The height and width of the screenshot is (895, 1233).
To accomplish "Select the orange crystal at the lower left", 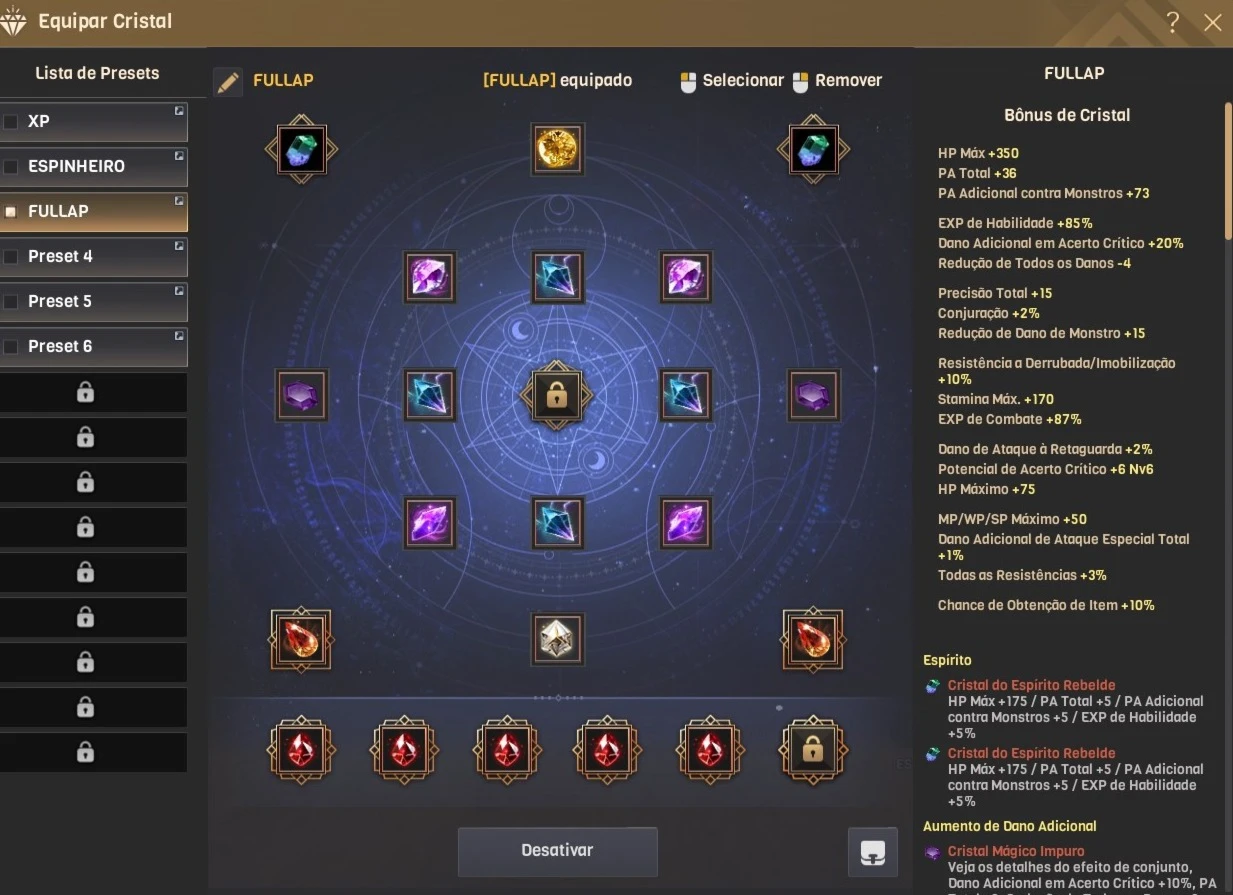I will tap(301, 639).
